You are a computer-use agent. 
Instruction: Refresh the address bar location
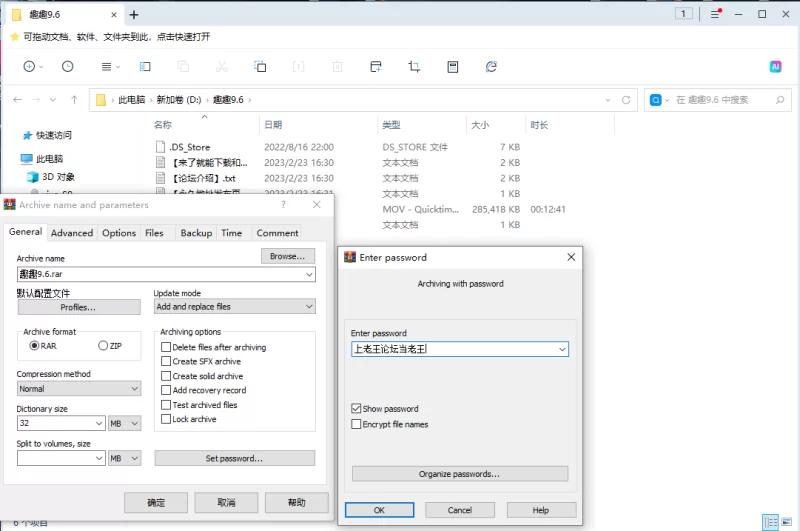pyautogui.click(x=626, y=100)
